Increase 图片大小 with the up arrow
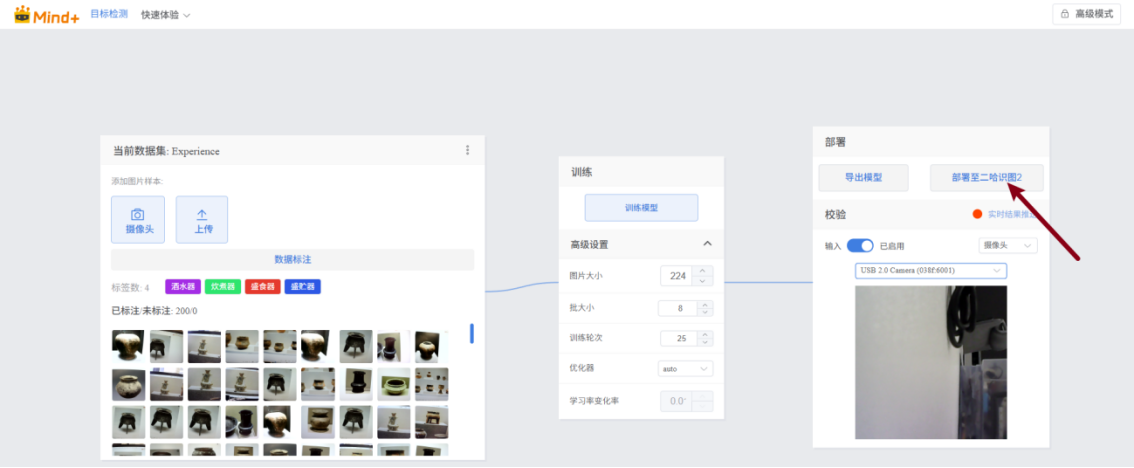The image size is (1134, 468). click(704, 270)
